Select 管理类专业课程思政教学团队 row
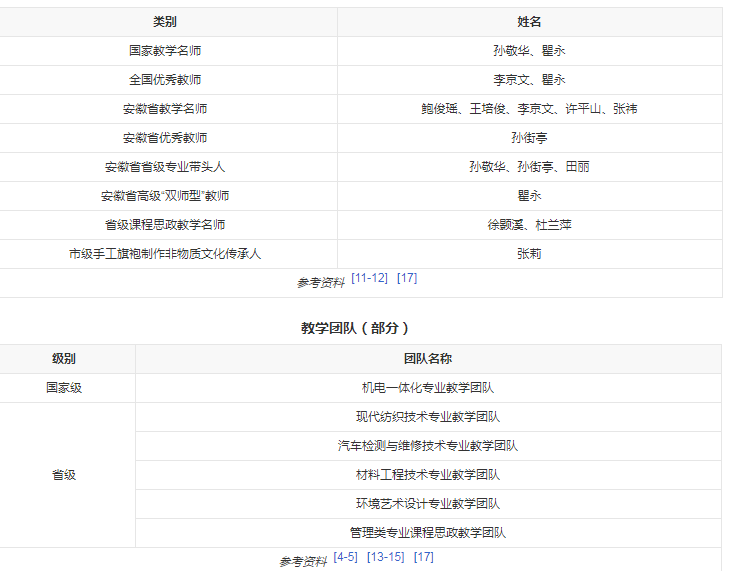739x571 pixels. coord(428,533)
